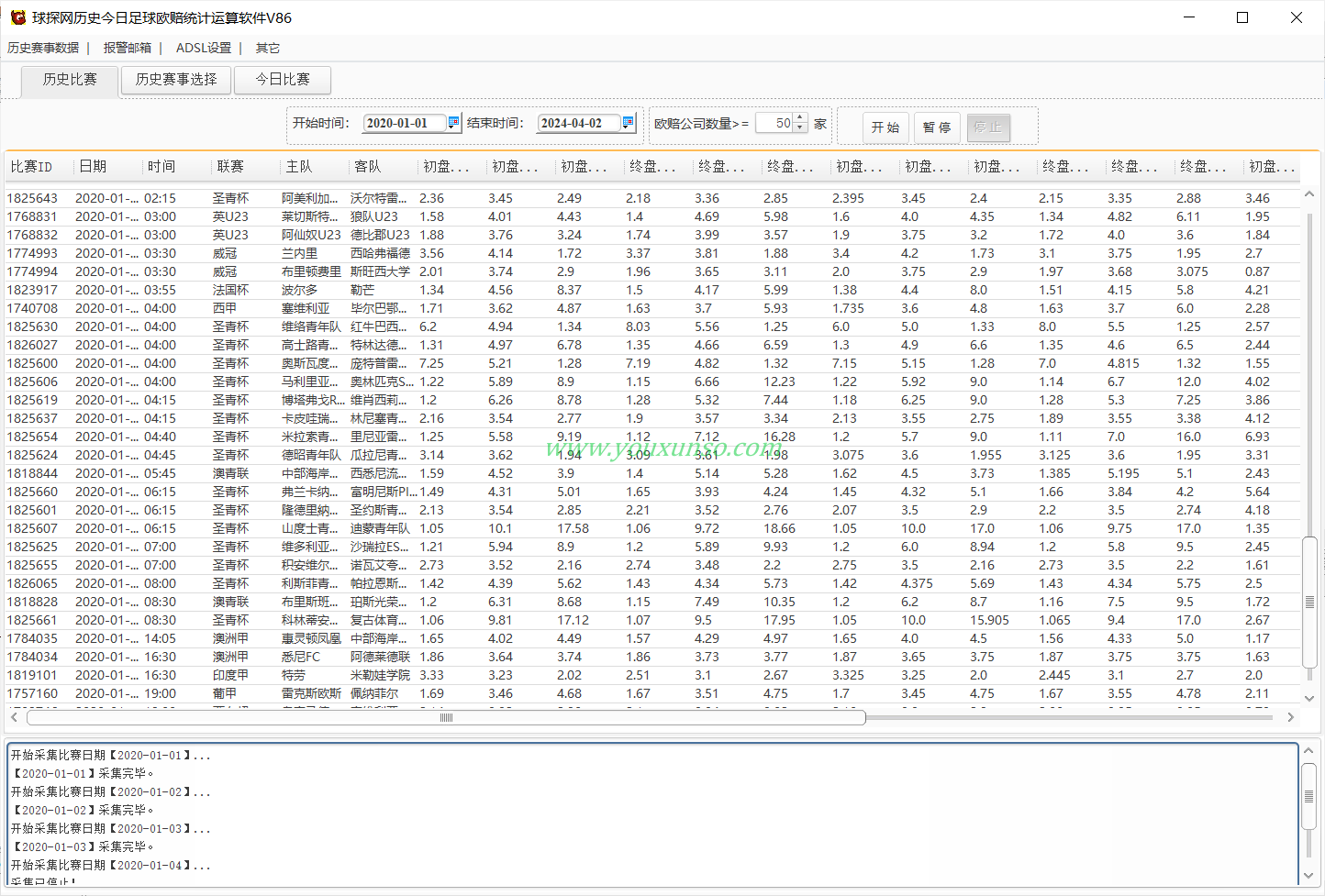Click away team cell 斯旺西大学
1325x896 pixels.
point(380,271)
